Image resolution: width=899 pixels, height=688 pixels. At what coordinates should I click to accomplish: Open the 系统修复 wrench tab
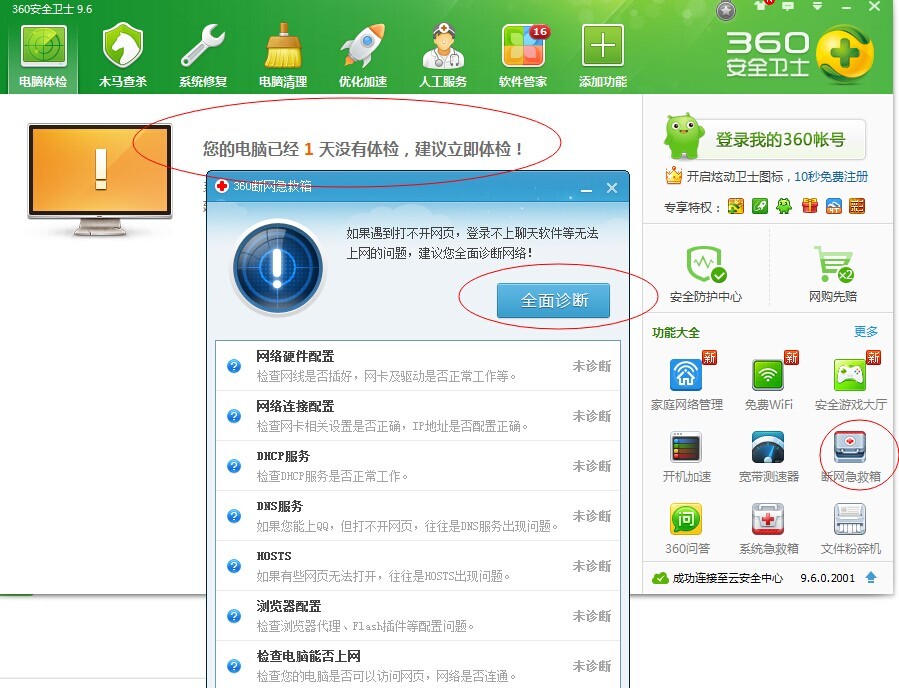pos(203,56)
